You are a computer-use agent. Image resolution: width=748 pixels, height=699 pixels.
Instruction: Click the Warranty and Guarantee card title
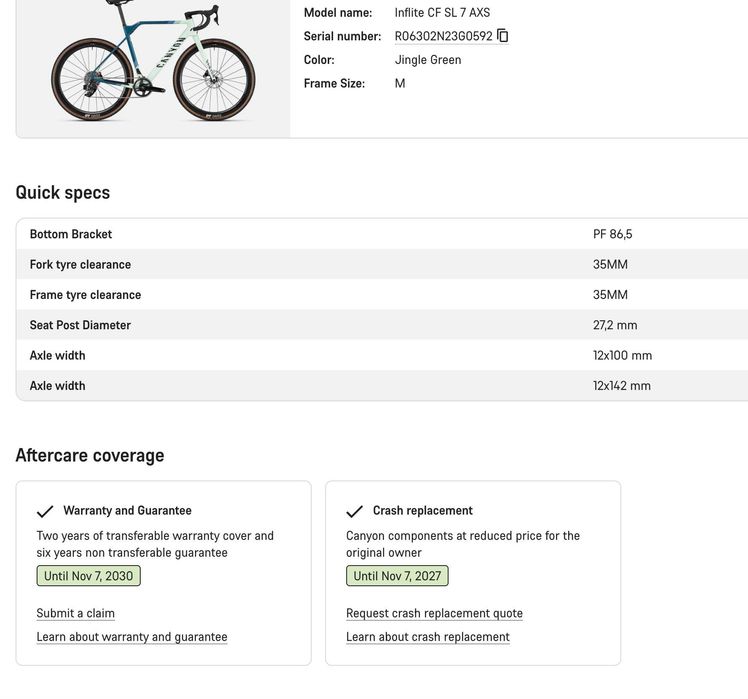127,511
